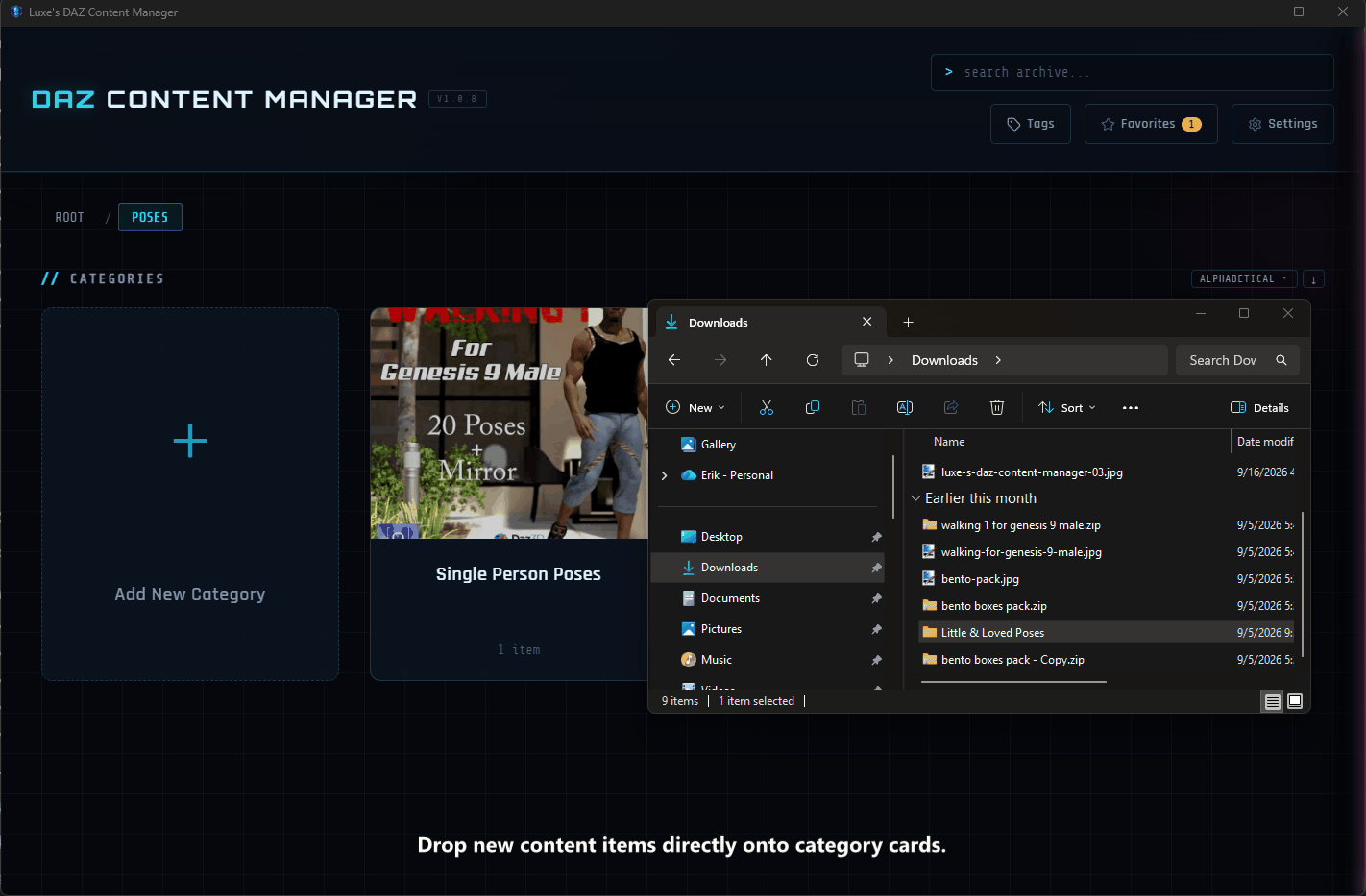Image resolution: width=1366 pixels, height=896 pixels.
Task: Click the Explorer file list vertical scrollbar
Action: click(1303, 585)
